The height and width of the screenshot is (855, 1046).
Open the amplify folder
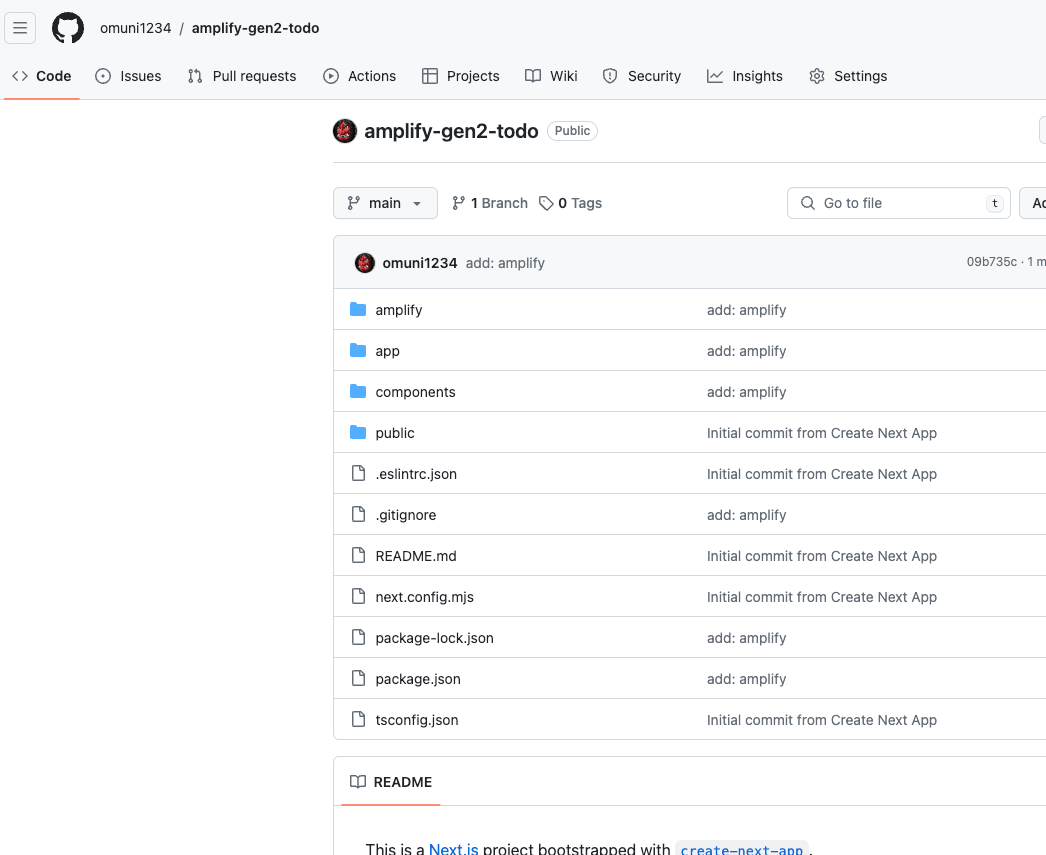click(x=399, y=310)
